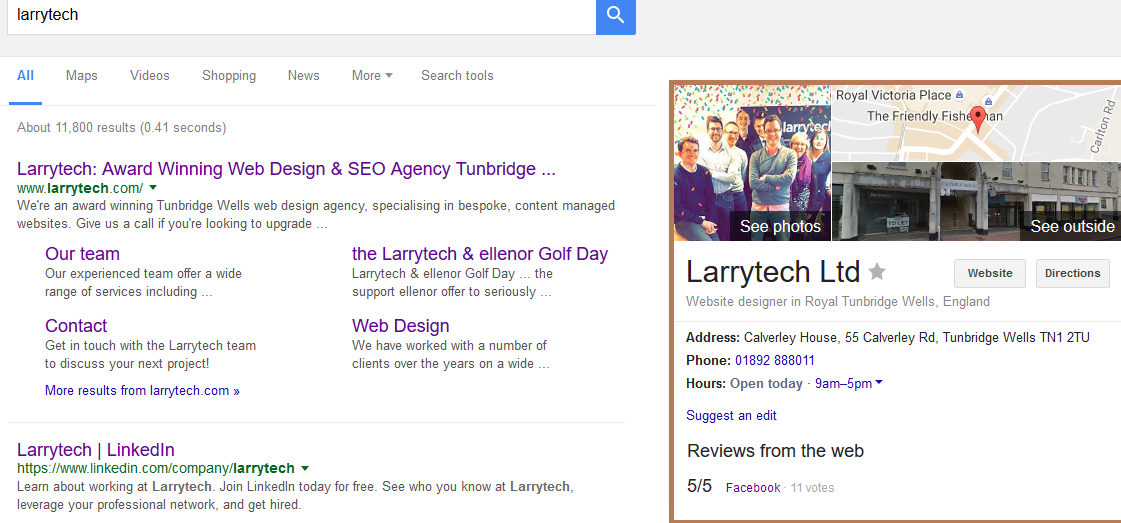Click Suggest an edit link

[x=731, y=415]
